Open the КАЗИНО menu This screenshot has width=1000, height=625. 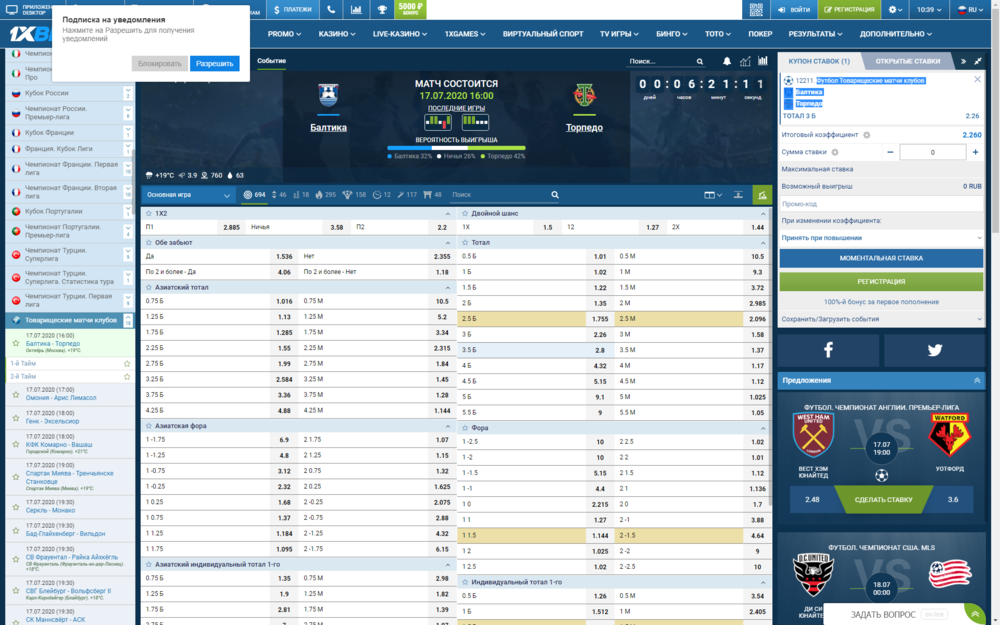click(x=337, y=34)
